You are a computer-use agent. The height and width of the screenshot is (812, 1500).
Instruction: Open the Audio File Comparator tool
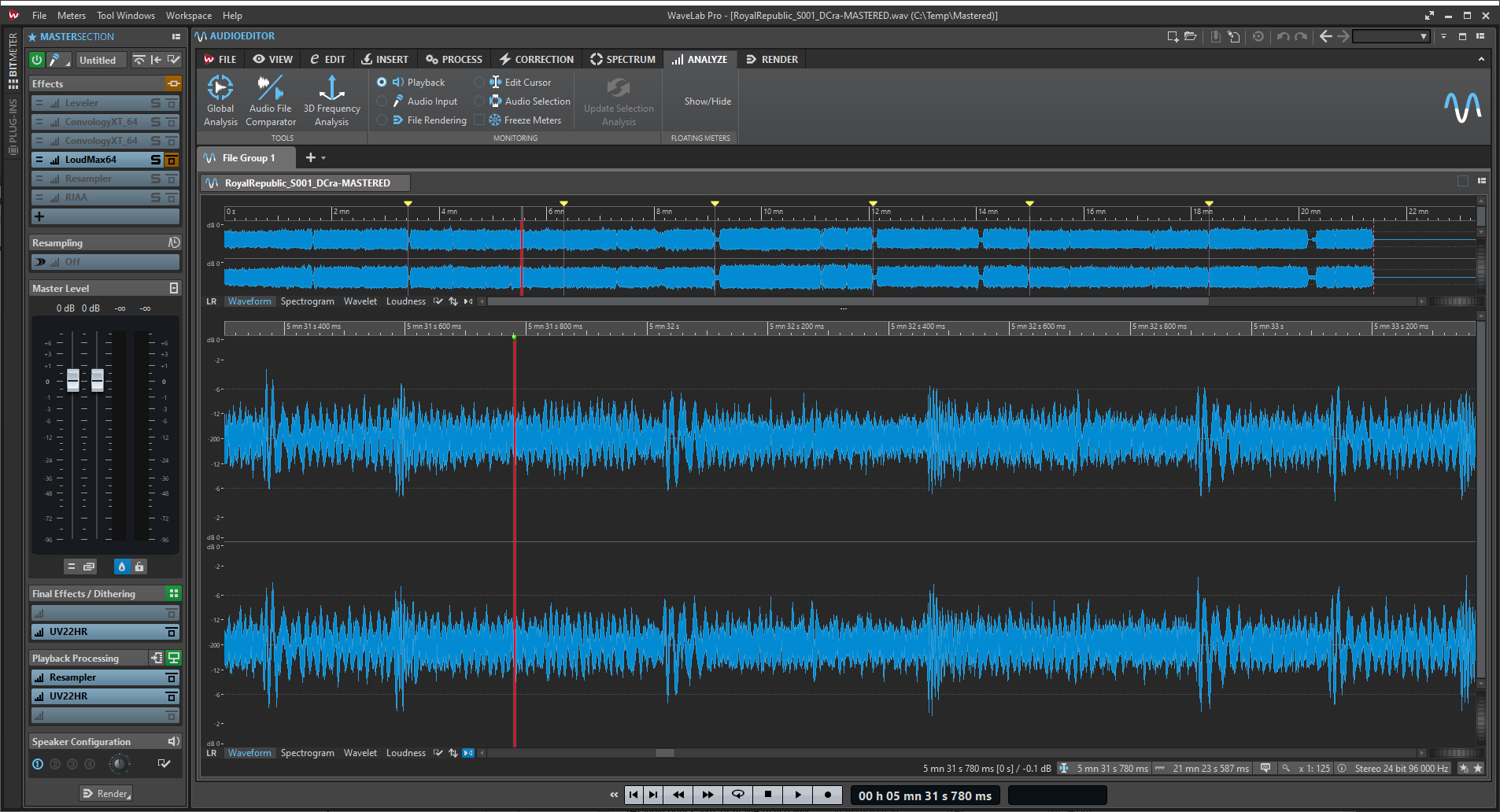(271, 101)
